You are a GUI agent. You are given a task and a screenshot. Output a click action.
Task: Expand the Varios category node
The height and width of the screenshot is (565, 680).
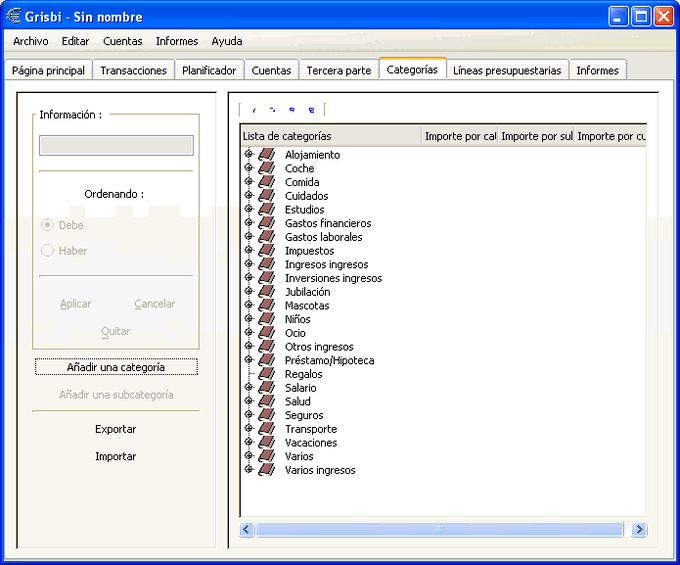click(x=249, y=456)
